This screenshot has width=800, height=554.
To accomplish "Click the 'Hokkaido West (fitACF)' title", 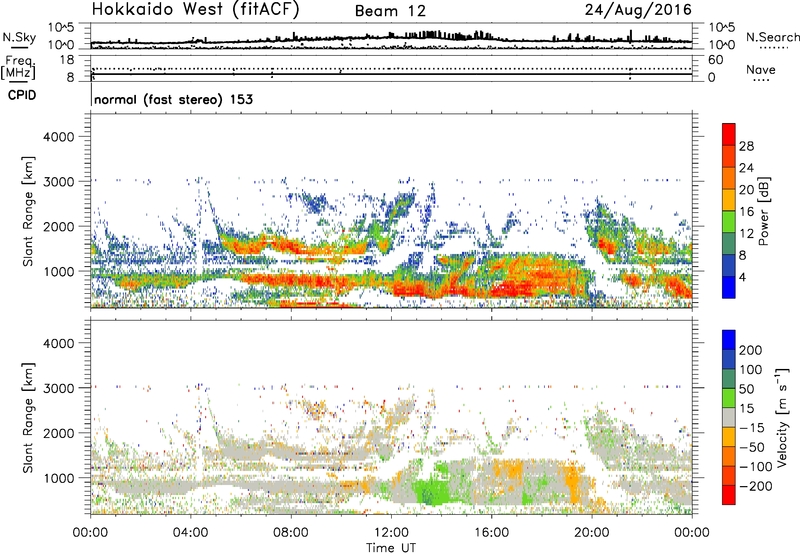I will click(x=195, y=9).
